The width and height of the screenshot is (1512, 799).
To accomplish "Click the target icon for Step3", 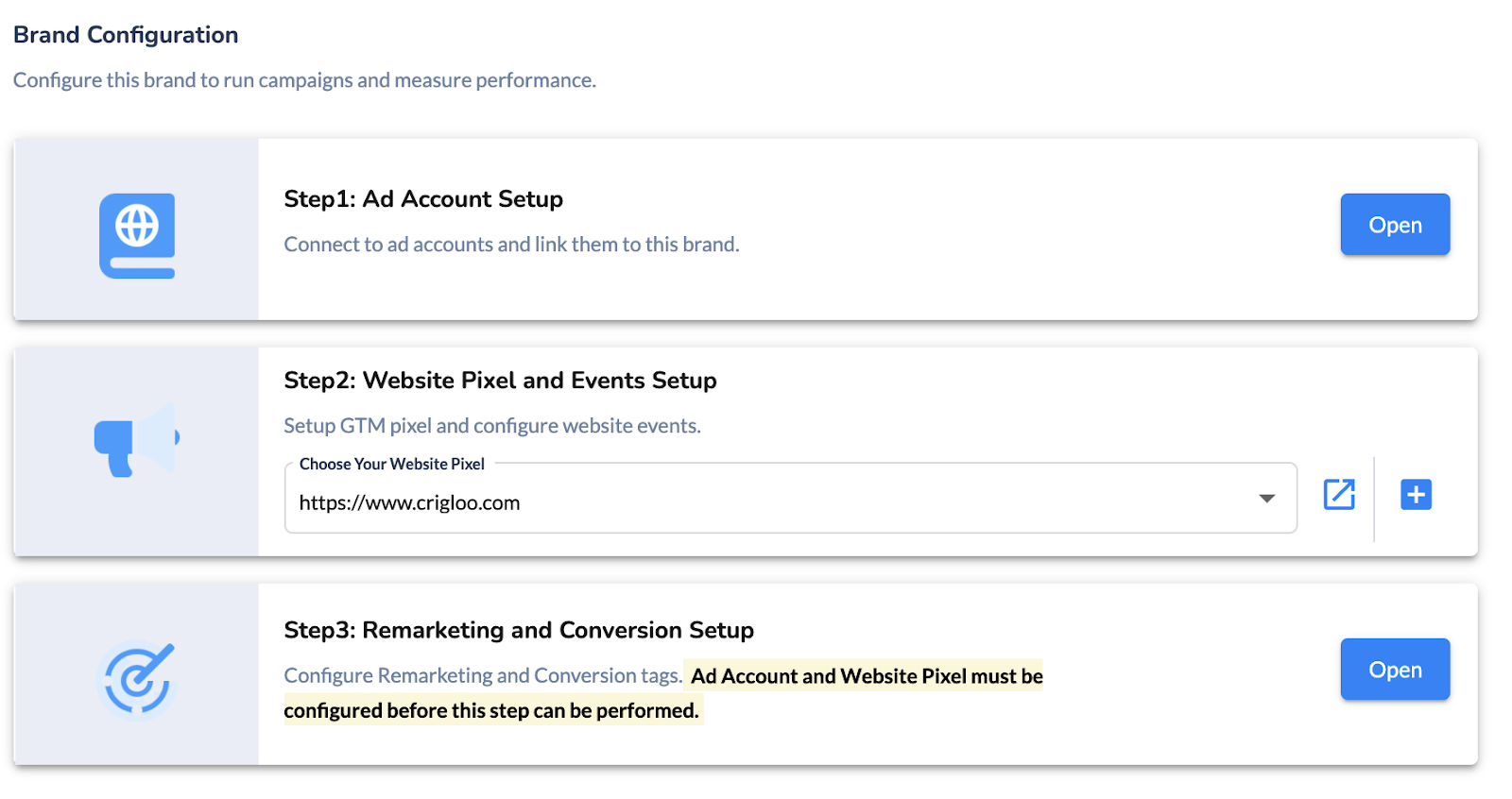I will click(x=137, y=679).
